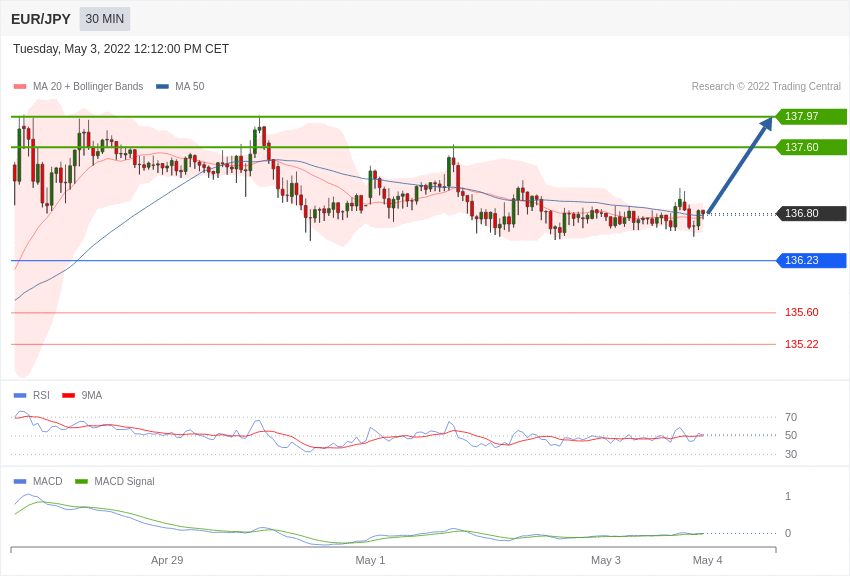Viewport: 850px width, 576px height.
Task: Click the 136.23 pivot price label
Action: (811, 261)
